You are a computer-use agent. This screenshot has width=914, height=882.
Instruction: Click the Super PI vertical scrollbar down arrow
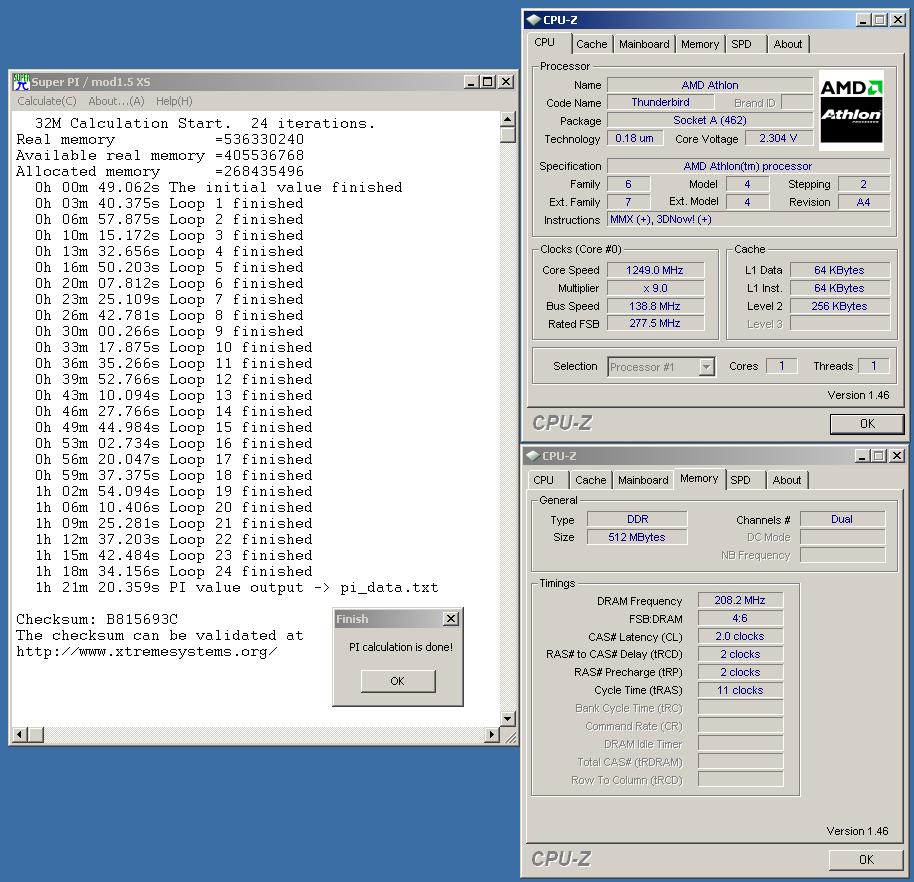point(508,719)
